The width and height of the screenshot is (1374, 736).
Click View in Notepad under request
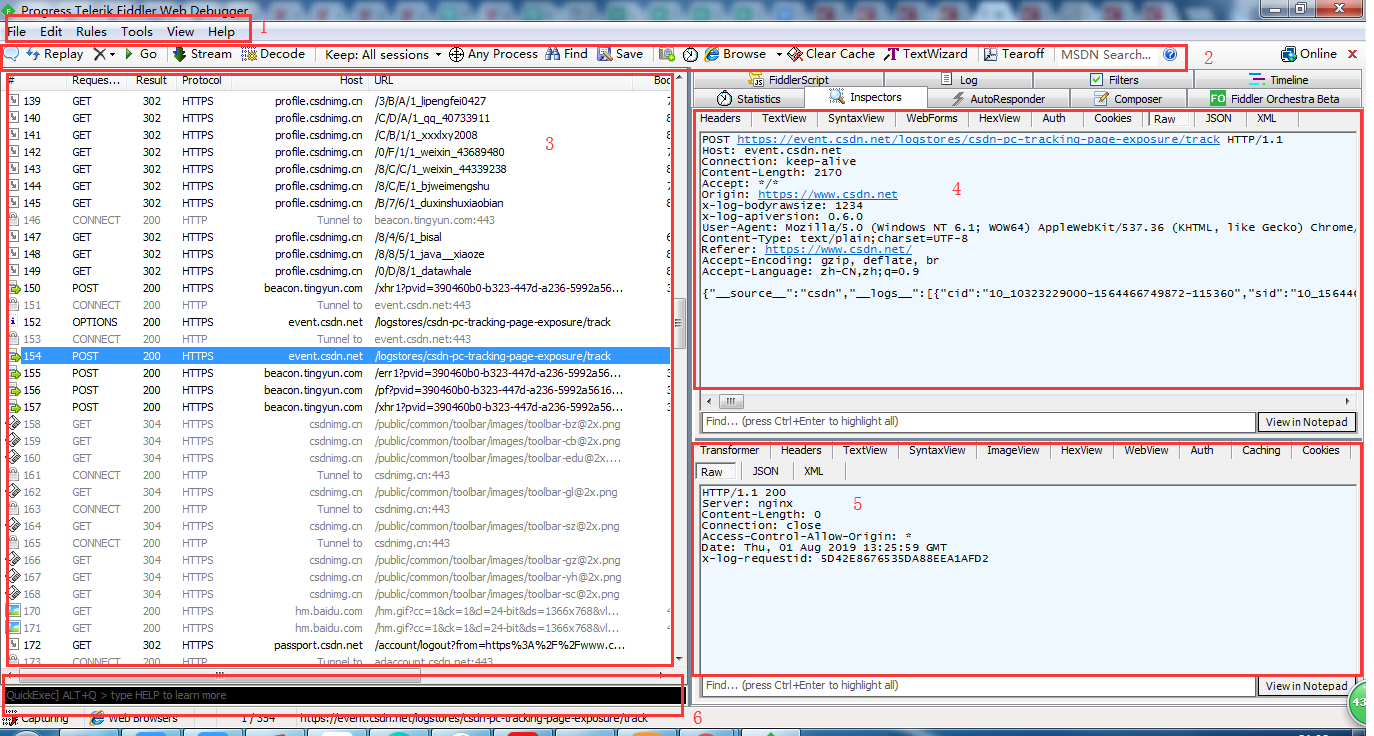click(1307, 422)
